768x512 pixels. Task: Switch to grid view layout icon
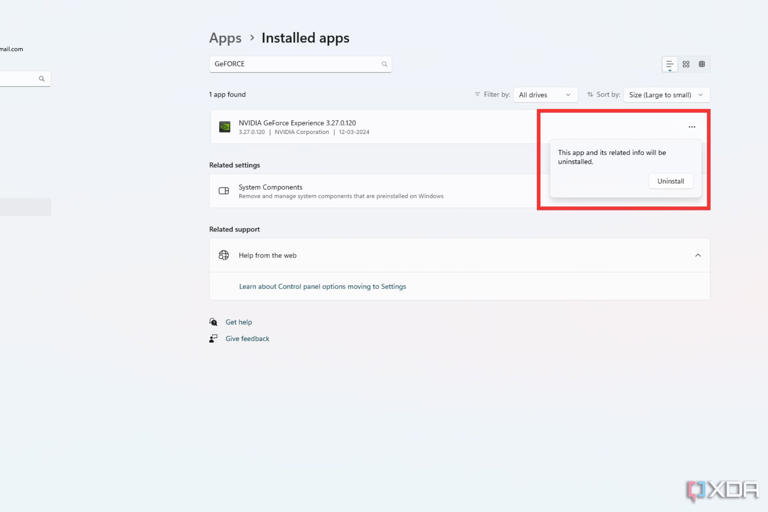pos(686,64)
